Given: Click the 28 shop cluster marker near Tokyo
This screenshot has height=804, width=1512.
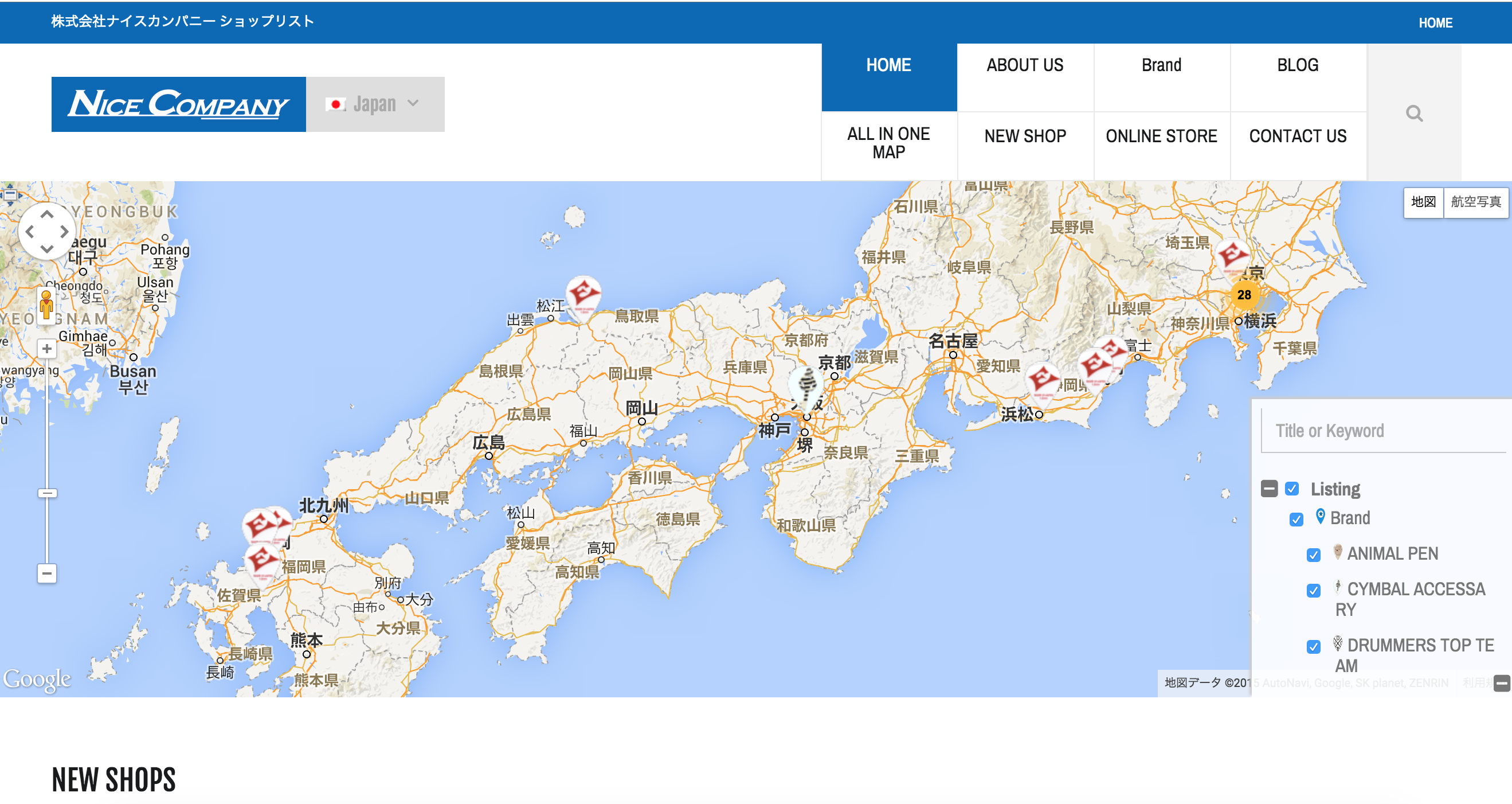Looking at the screenshot, I should 1244,295.
